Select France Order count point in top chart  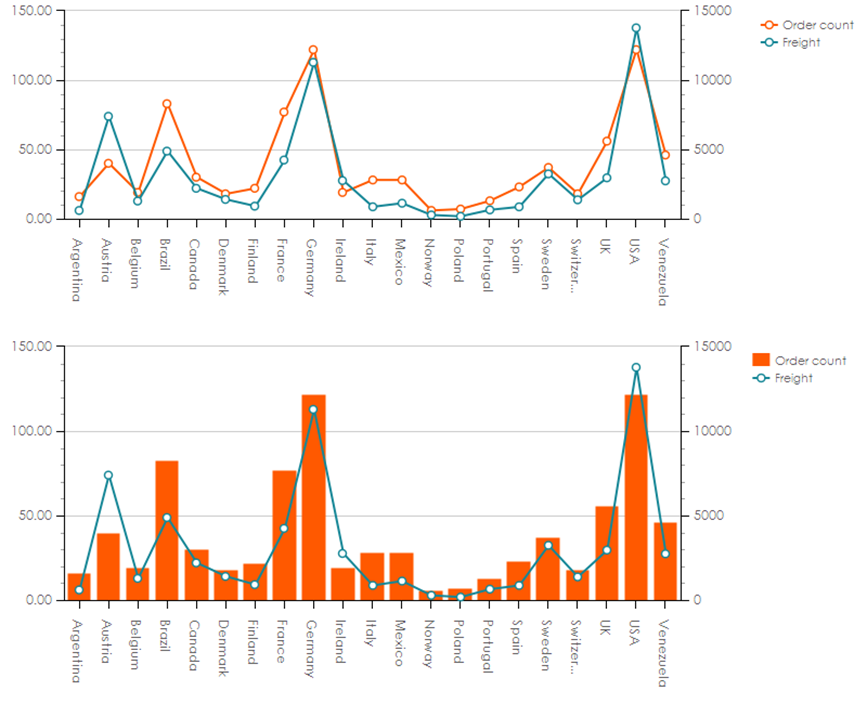pyautogui.click(x=284, y=112)
